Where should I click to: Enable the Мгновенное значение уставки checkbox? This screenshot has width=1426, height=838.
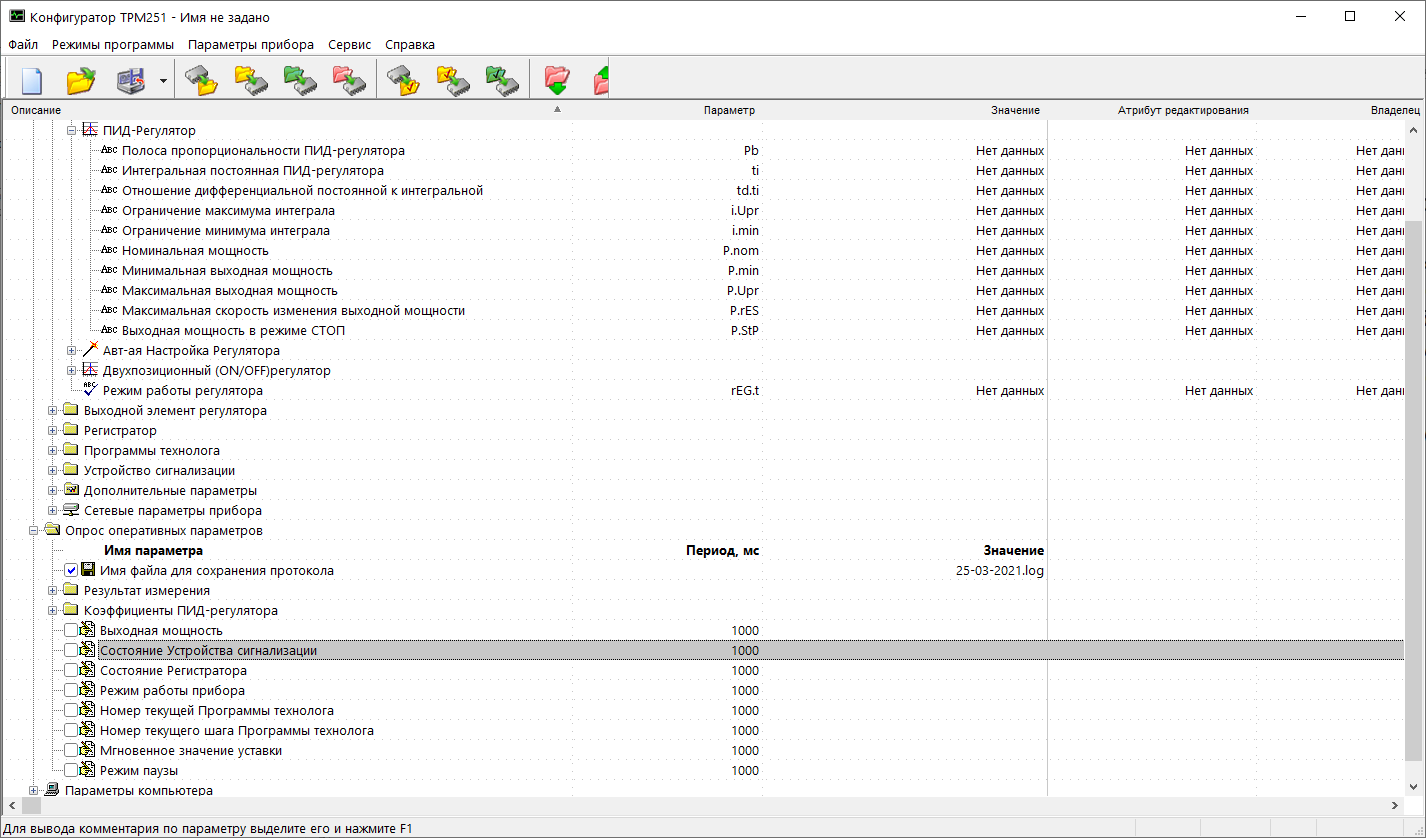70,751
